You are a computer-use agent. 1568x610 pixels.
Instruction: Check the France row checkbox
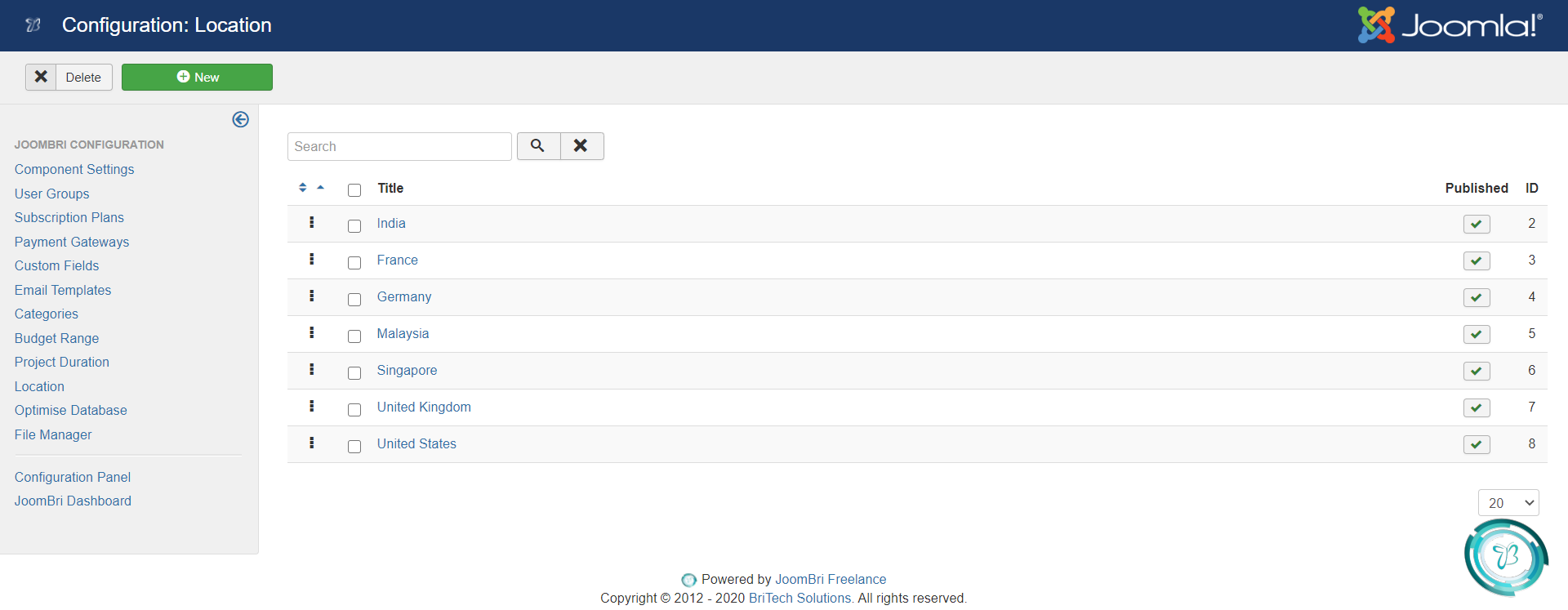(354, 263)
